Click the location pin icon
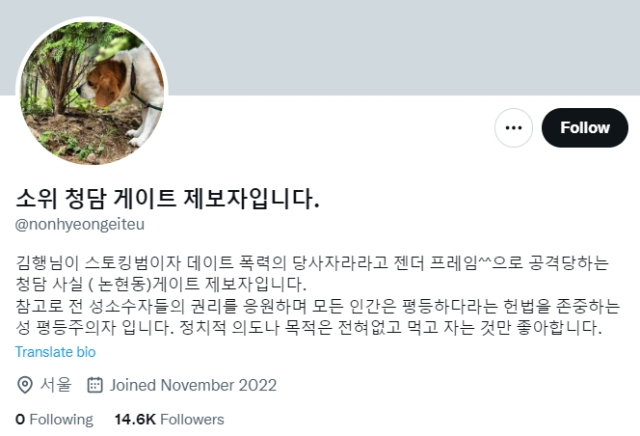 (x=24, y=385)
